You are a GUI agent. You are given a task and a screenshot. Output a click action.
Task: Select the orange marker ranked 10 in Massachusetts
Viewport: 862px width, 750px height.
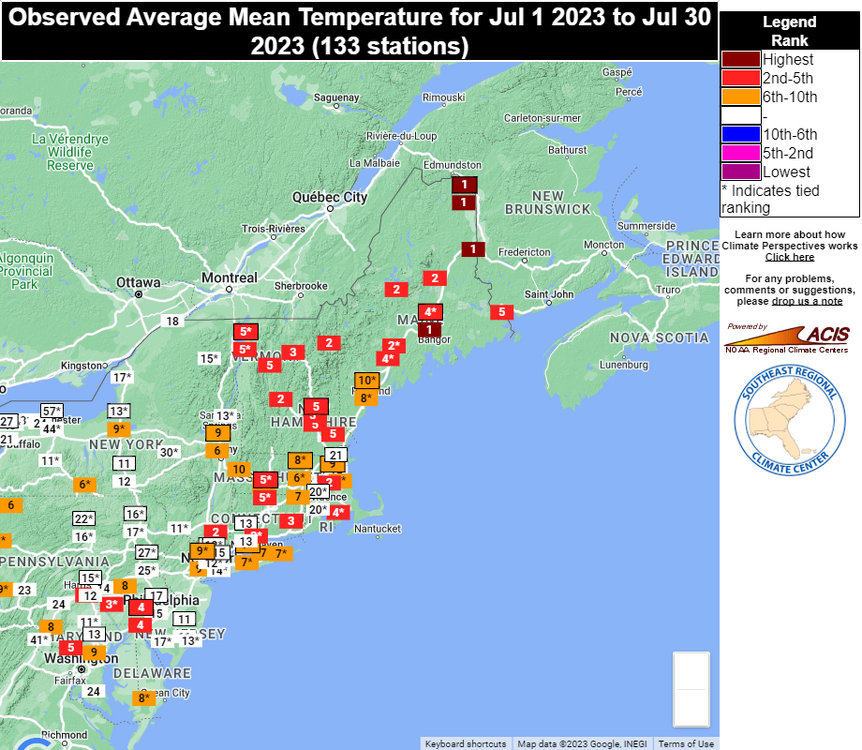pyautogui.click(x=239, y=469)
